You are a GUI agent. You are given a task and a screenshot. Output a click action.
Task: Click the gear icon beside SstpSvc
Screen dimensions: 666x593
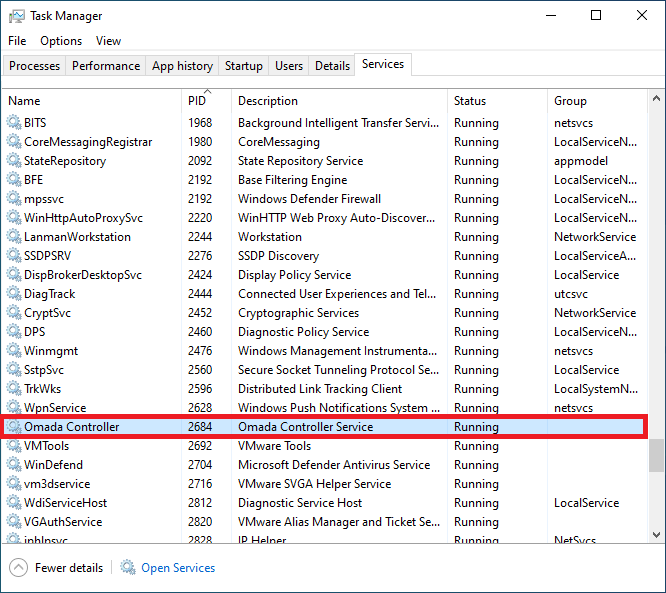tap(14, 370)
